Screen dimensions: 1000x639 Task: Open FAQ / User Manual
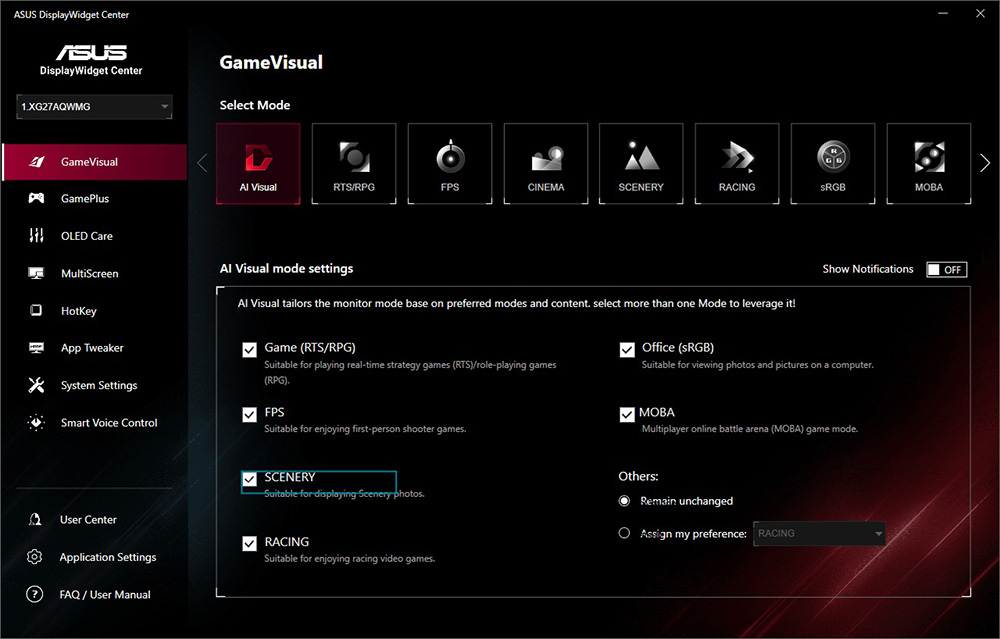[x=104, y=595]
